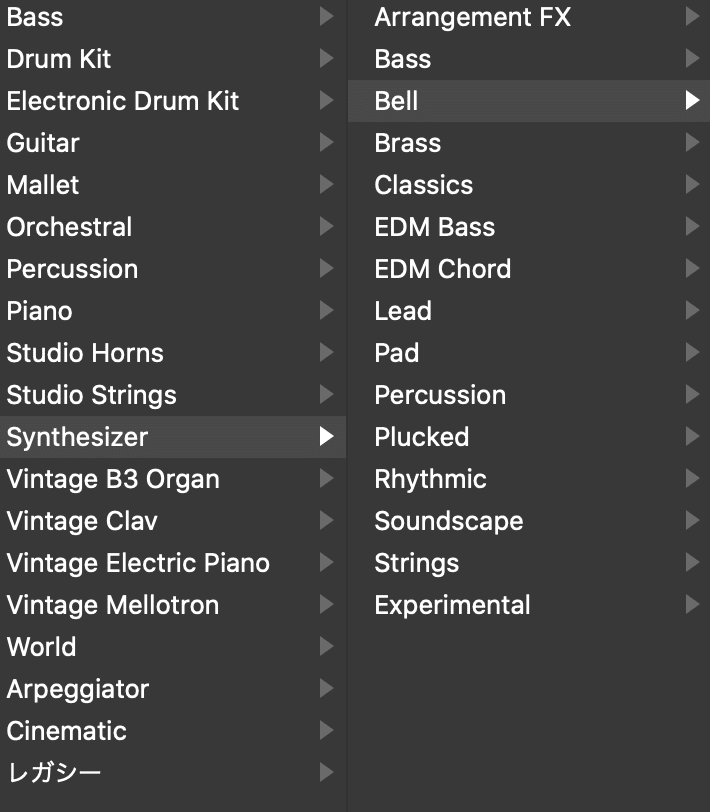Open the Studio Strings category
This screenshot has height=812, width=710.
92,395
